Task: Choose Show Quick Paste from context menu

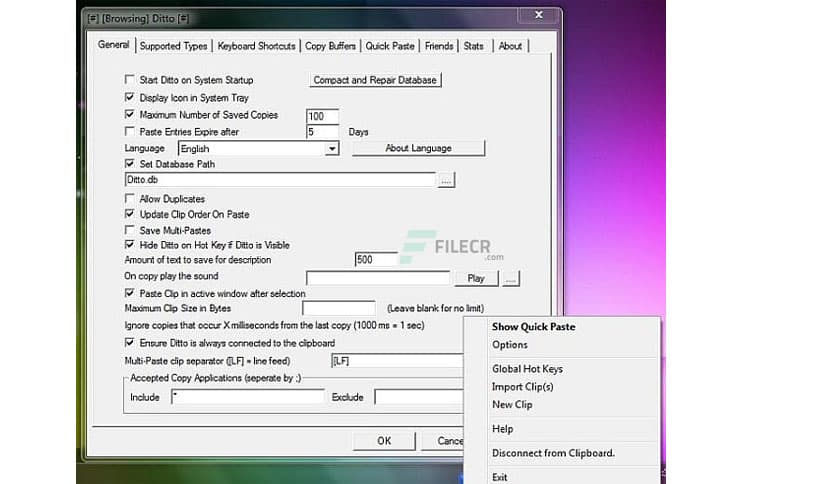Action: coord(533,327)
